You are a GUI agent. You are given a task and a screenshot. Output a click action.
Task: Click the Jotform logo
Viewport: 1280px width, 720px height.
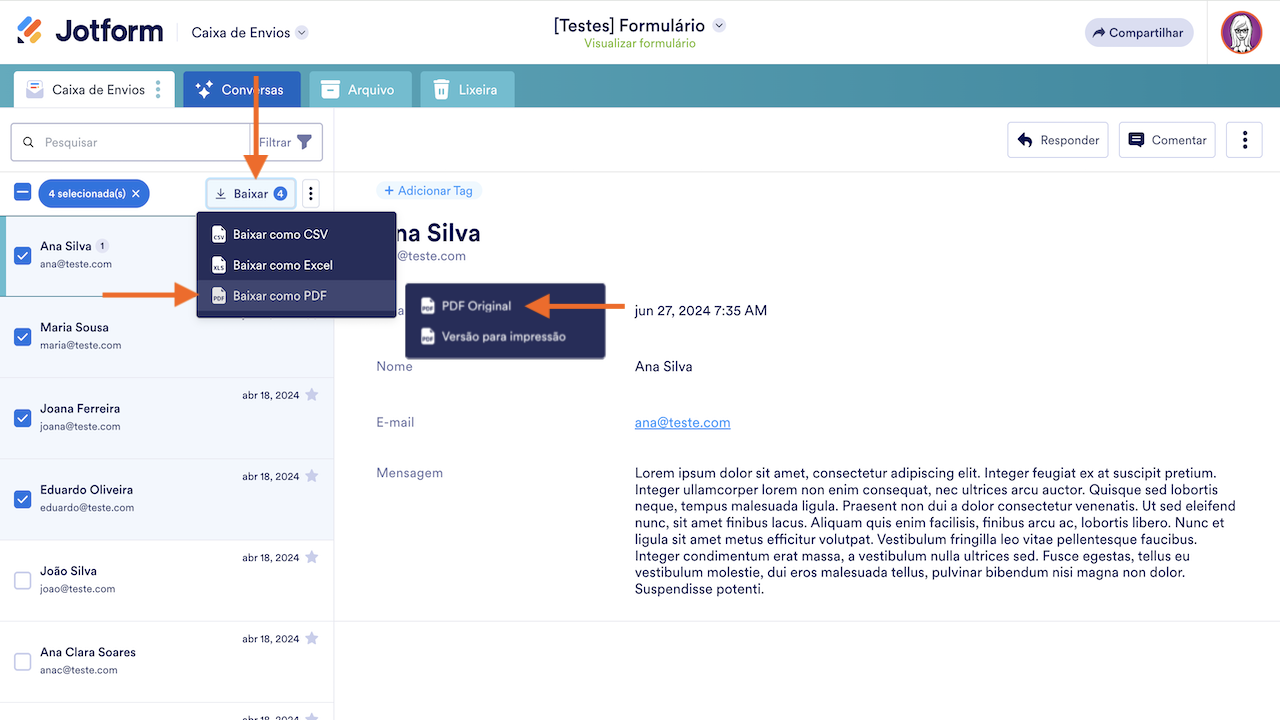point(90,31)
